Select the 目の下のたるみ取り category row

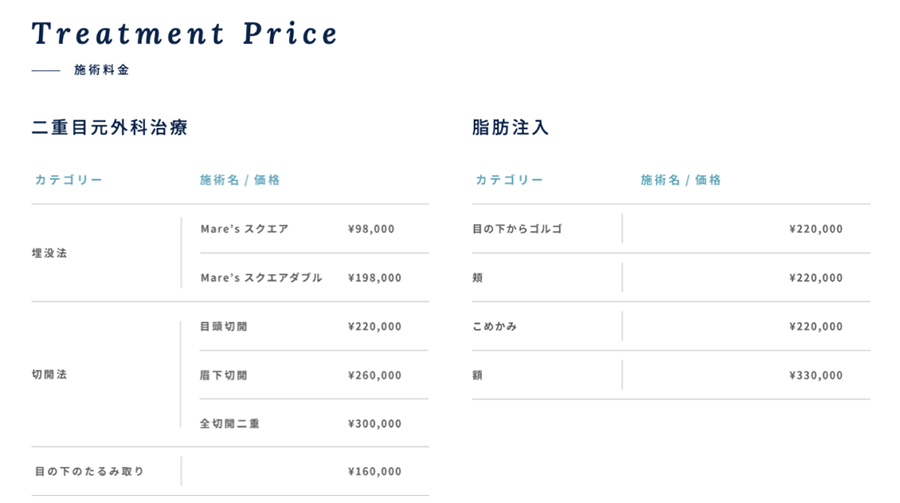(x=230, y=471)
